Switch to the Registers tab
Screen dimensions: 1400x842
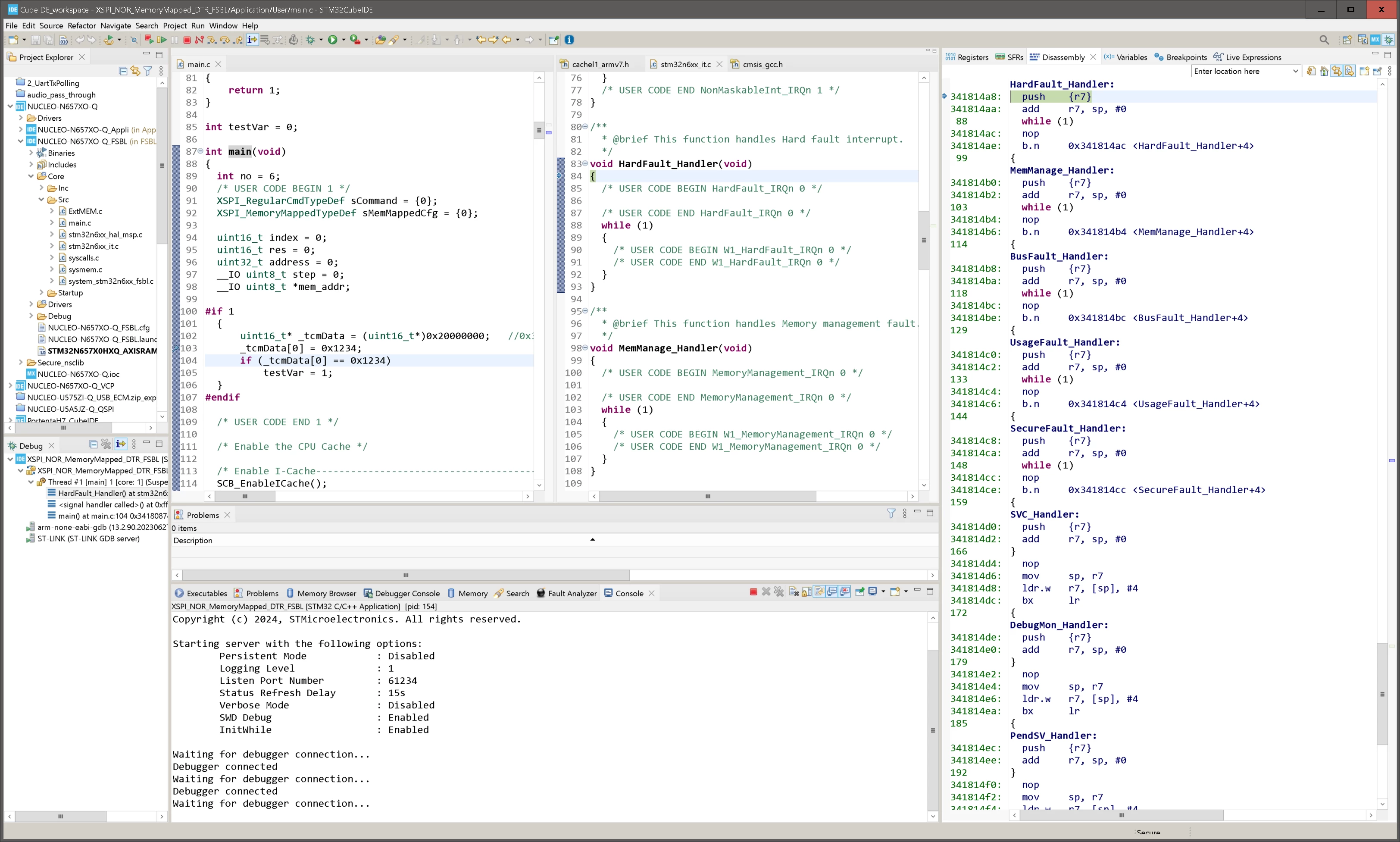967,57
